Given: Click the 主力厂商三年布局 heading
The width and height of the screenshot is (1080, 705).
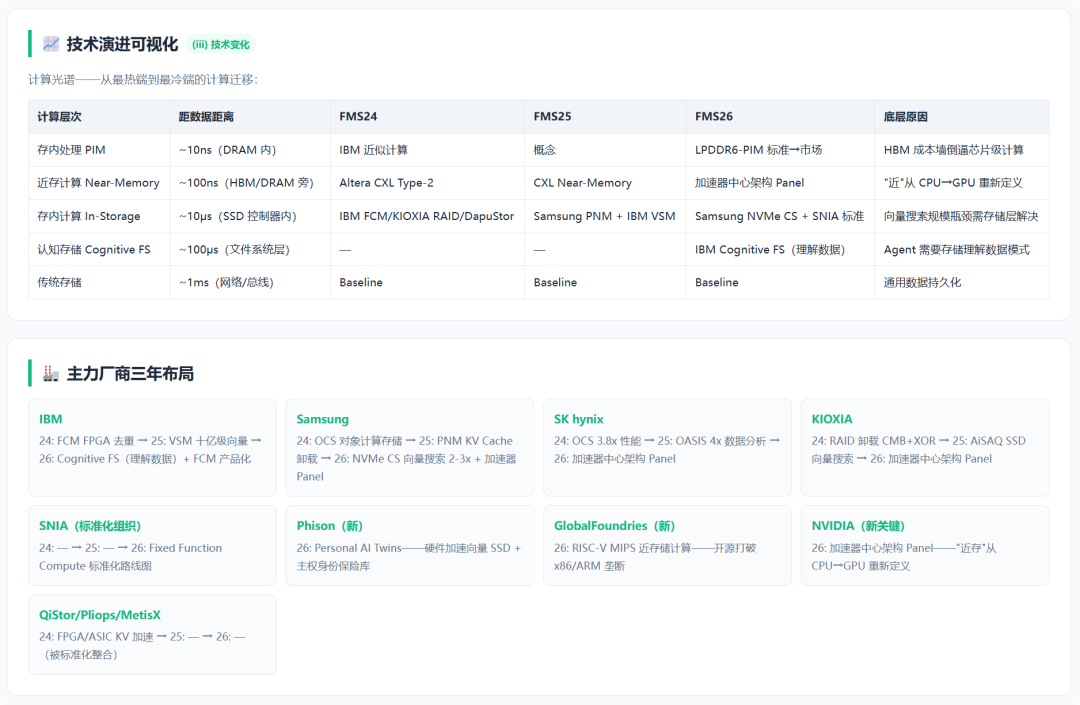Looking at the screenshot, I should click(x=130, y=373).
